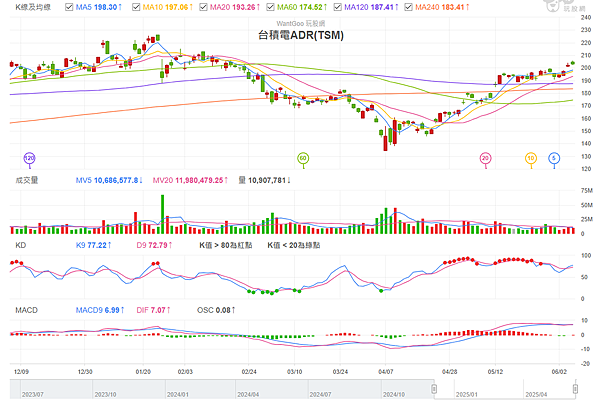
Task: Click the green 60 MA marker pin
Action: tap(303, 159)
